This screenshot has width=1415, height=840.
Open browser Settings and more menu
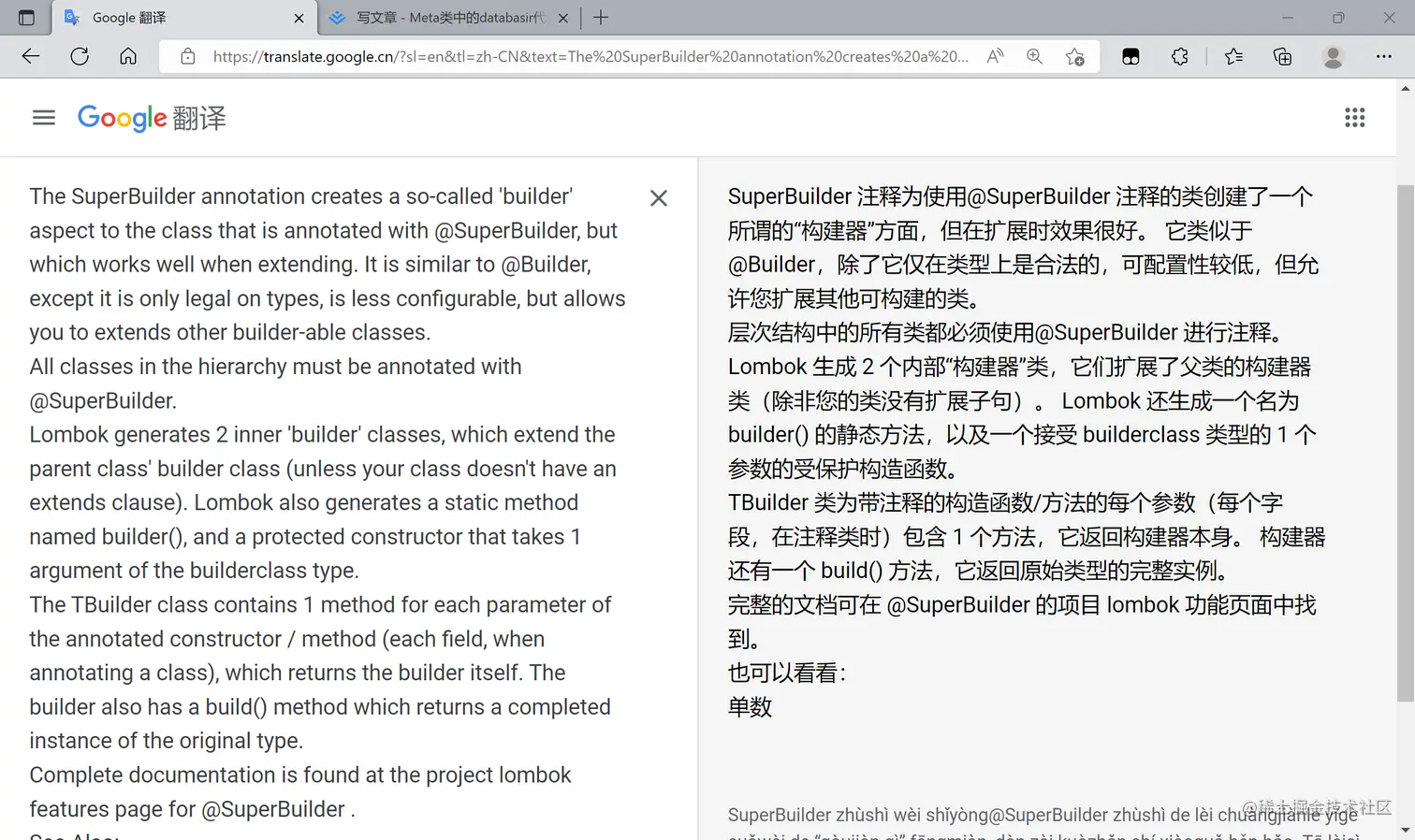click(1383, 56)
